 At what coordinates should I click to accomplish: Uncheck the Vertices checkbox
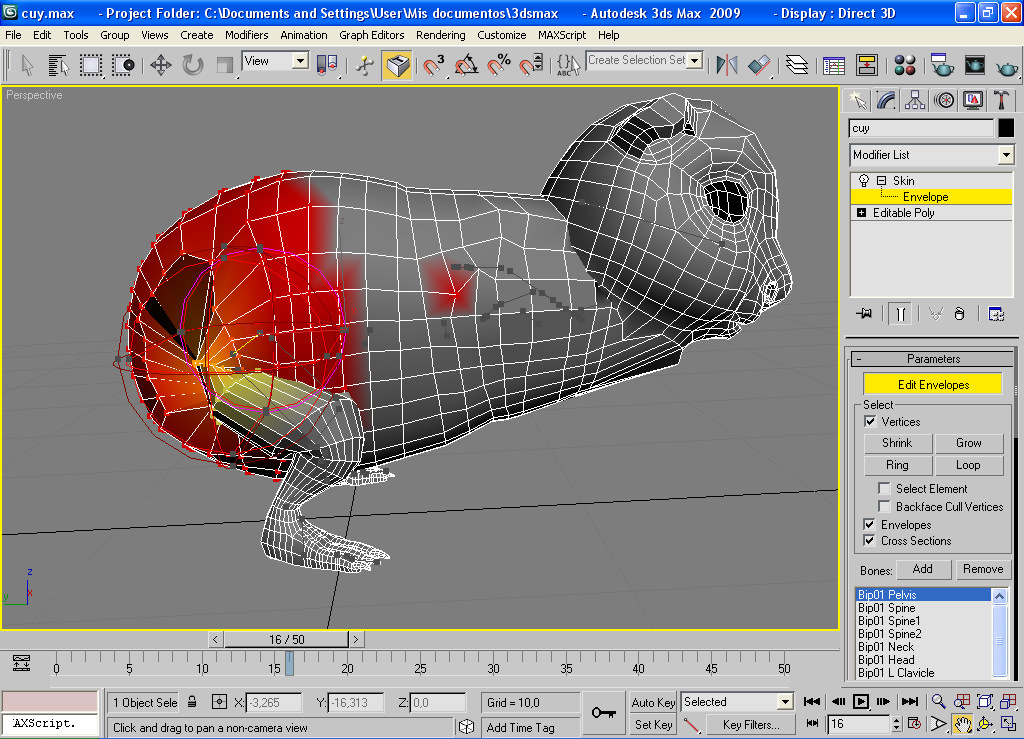pyautogui.click(x=870, y=422)
